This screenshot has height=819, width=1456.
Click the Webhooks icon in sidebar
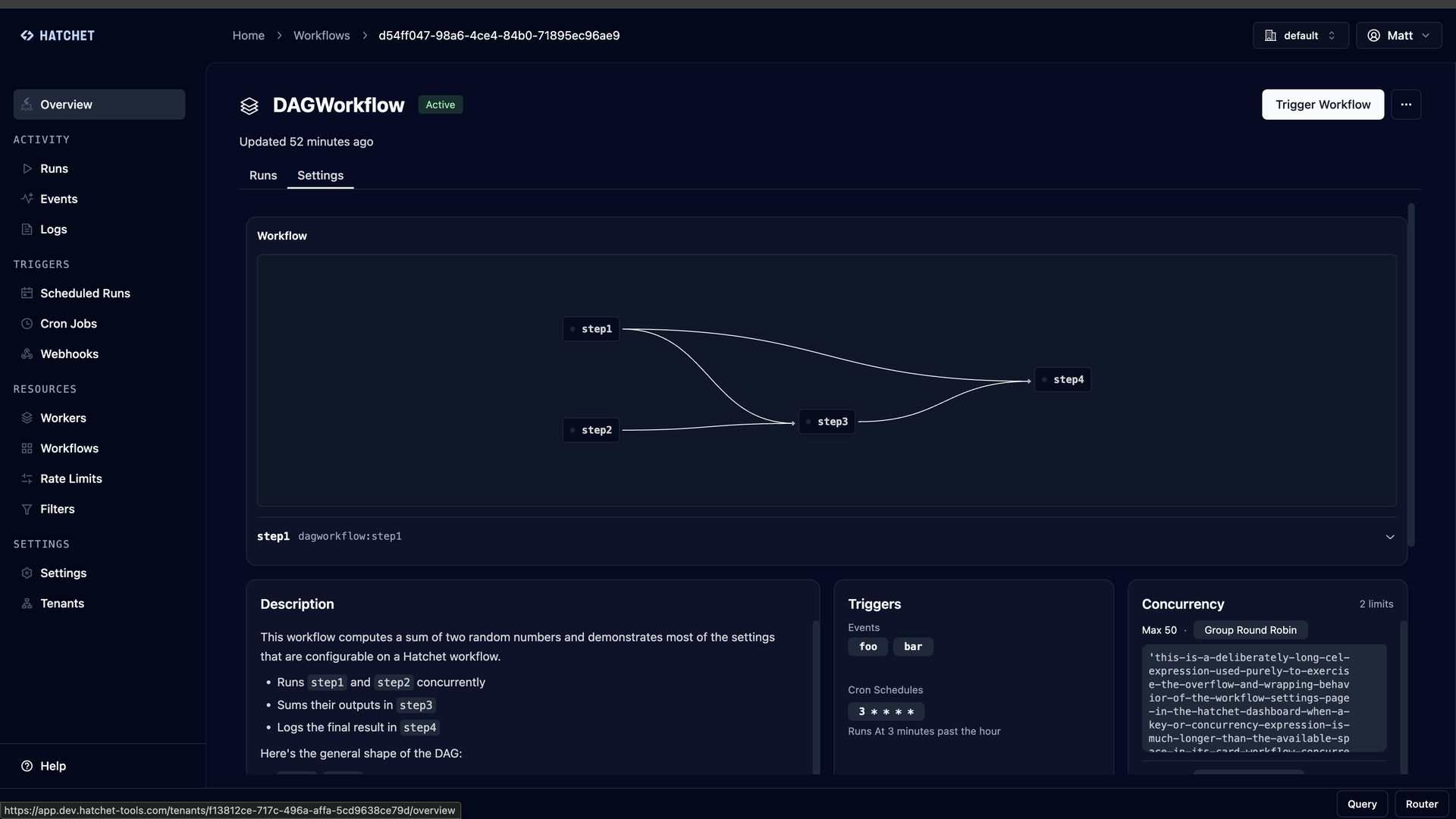pyautogui.click(x=27, y=354)
